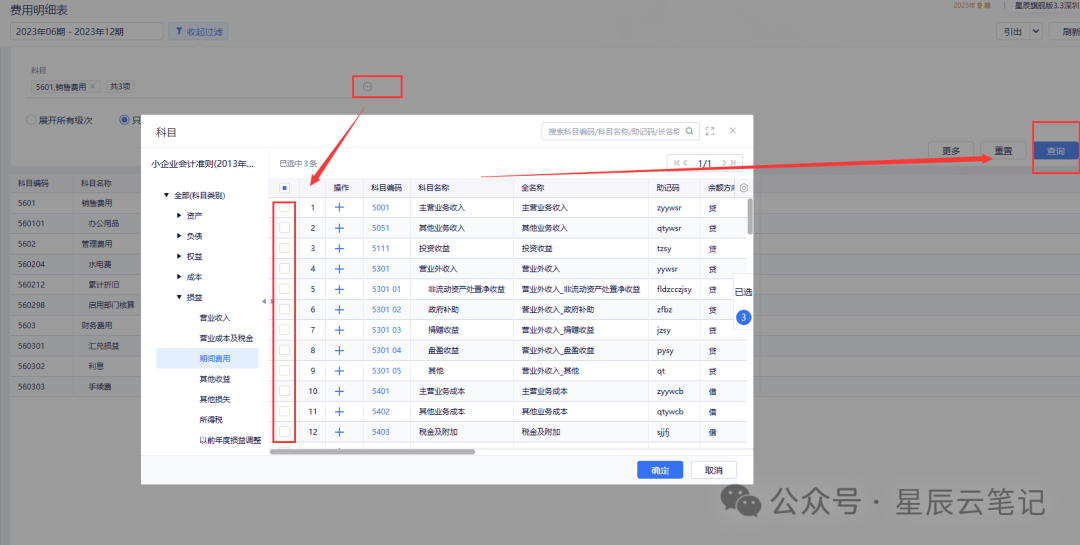Open the selected count badge 3
This screenshot has width=1080, height=545.
(743, 318)
